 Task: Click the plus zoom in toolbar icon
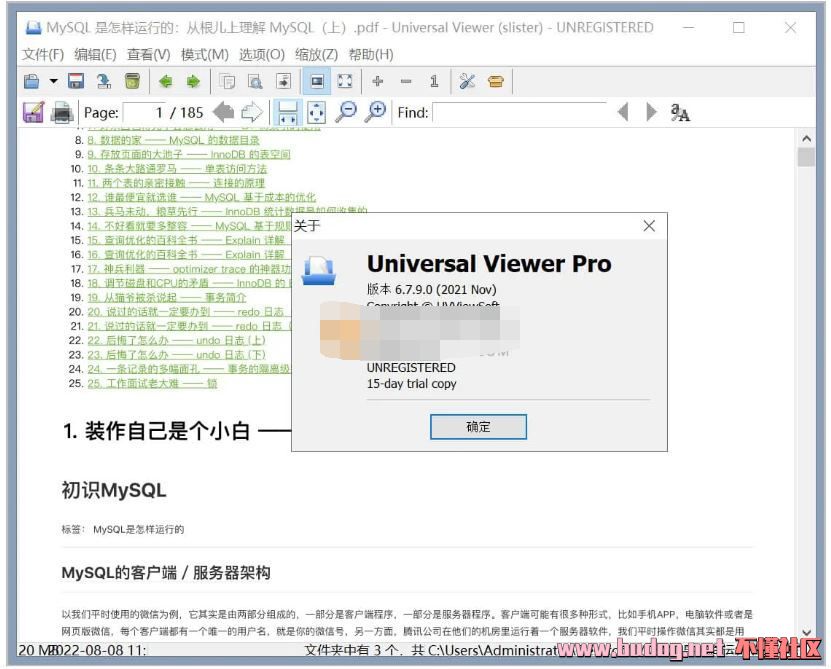click(377, 81)
